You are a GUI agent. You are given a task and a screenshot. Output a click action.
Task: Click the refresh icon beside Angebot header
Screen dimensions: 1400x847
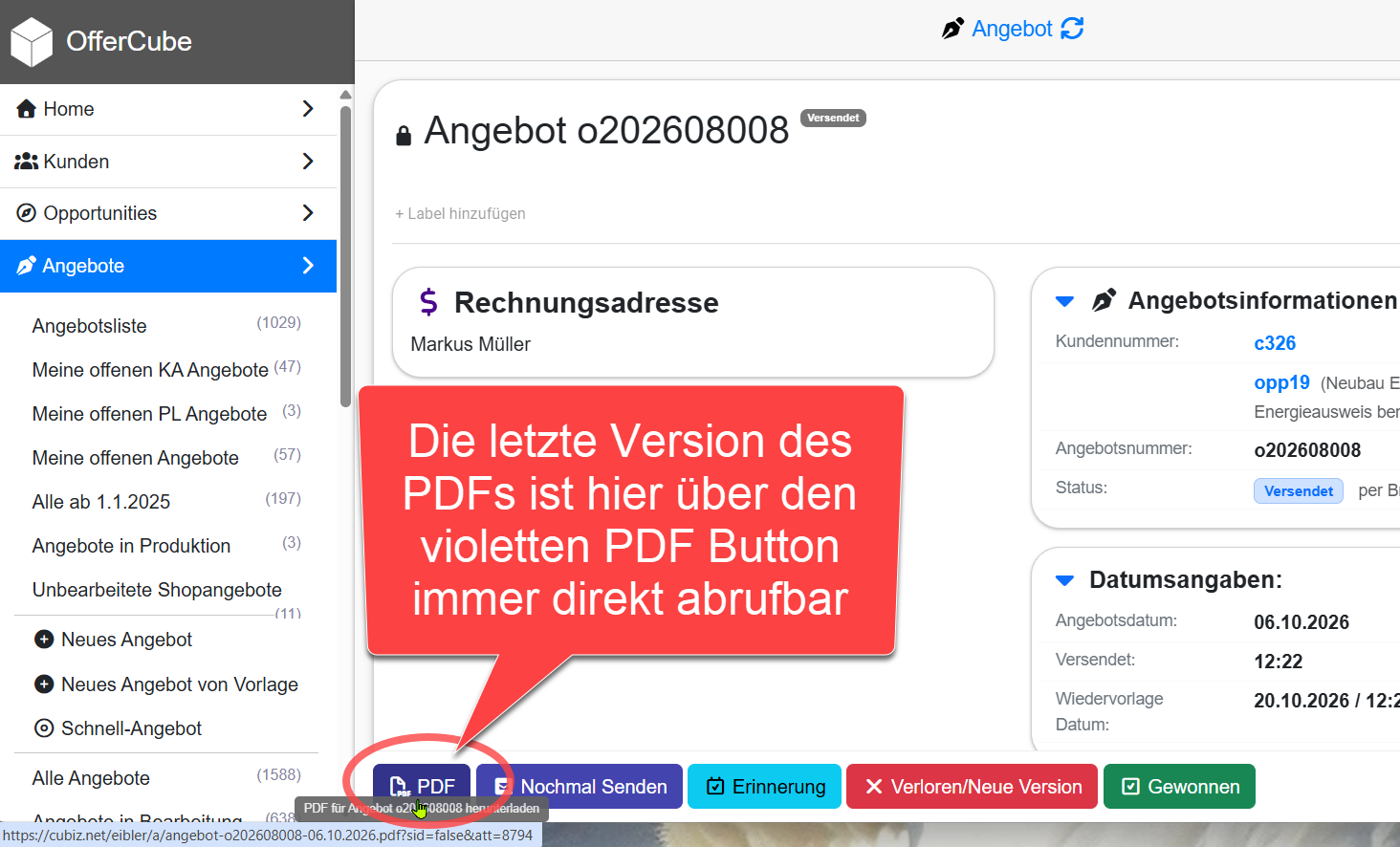(1073, 29)
